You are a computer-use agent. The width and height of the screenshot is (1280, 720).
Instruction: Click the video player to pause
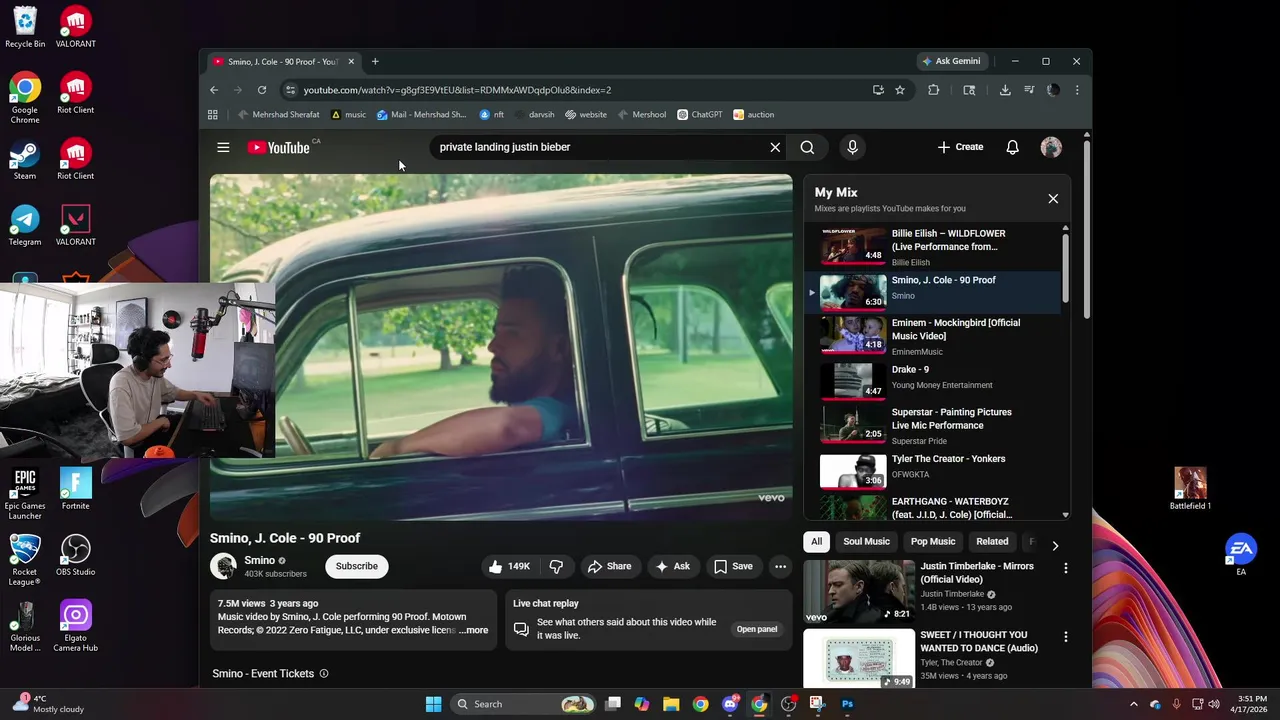pos(501,347)
